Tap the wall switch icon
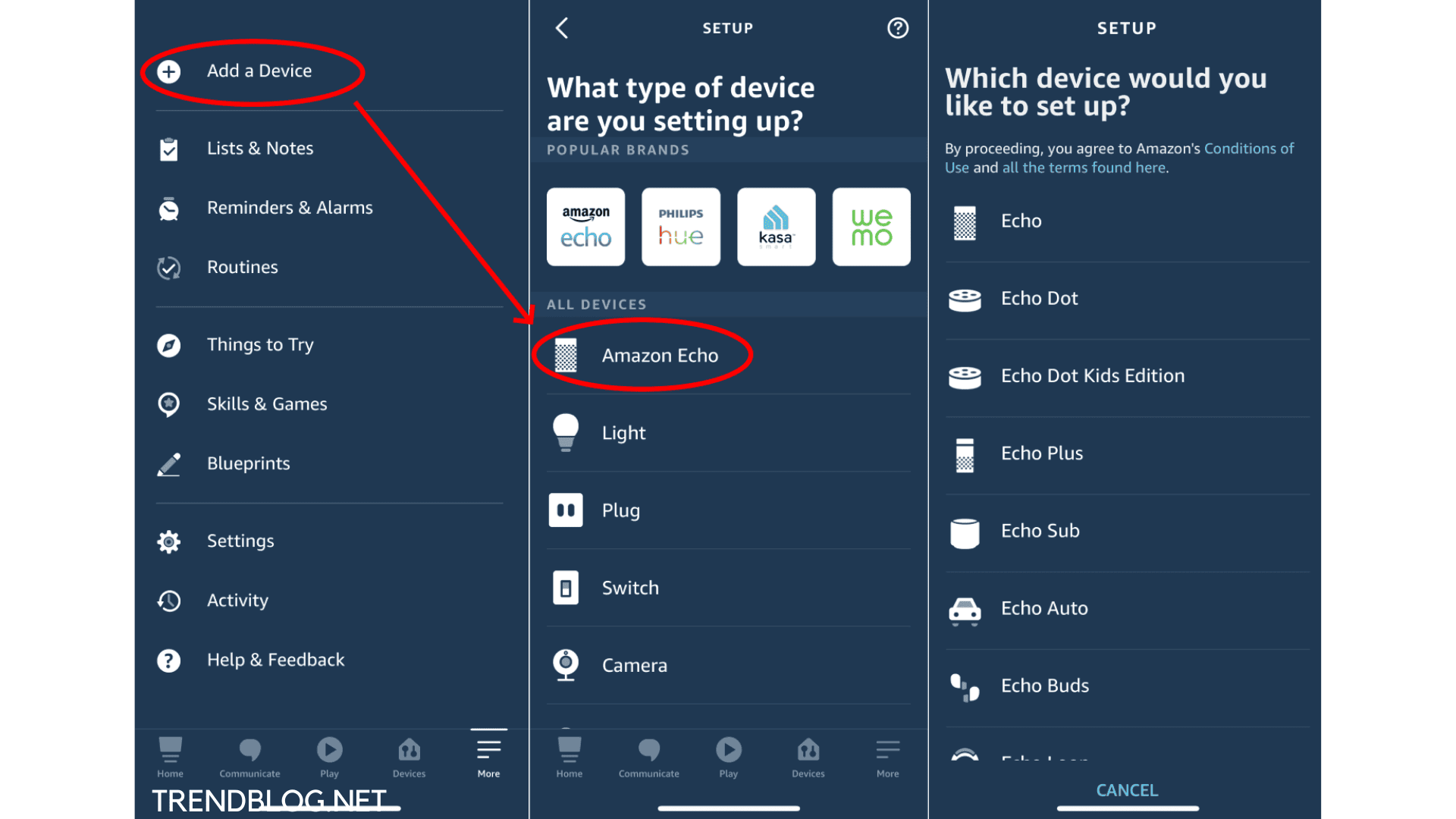The image size is (1456, 819). coord(566,588)
